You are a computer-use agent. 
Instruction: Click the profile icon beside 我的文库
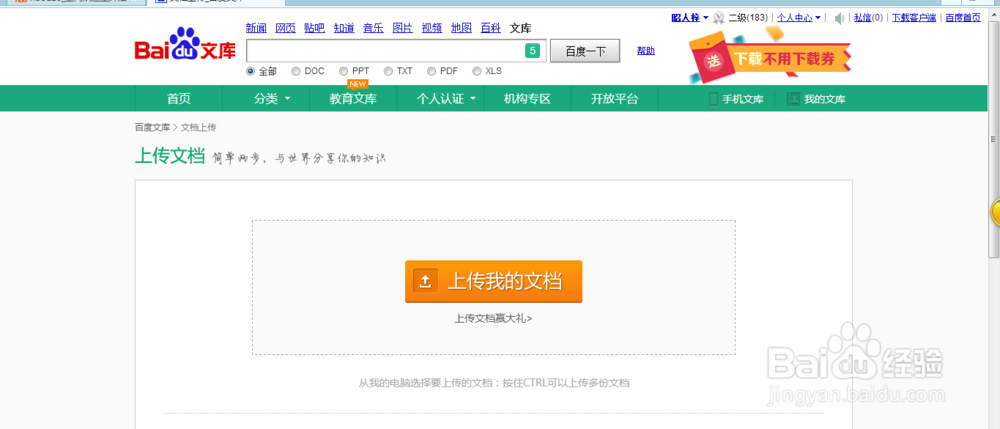coord(793,99)
